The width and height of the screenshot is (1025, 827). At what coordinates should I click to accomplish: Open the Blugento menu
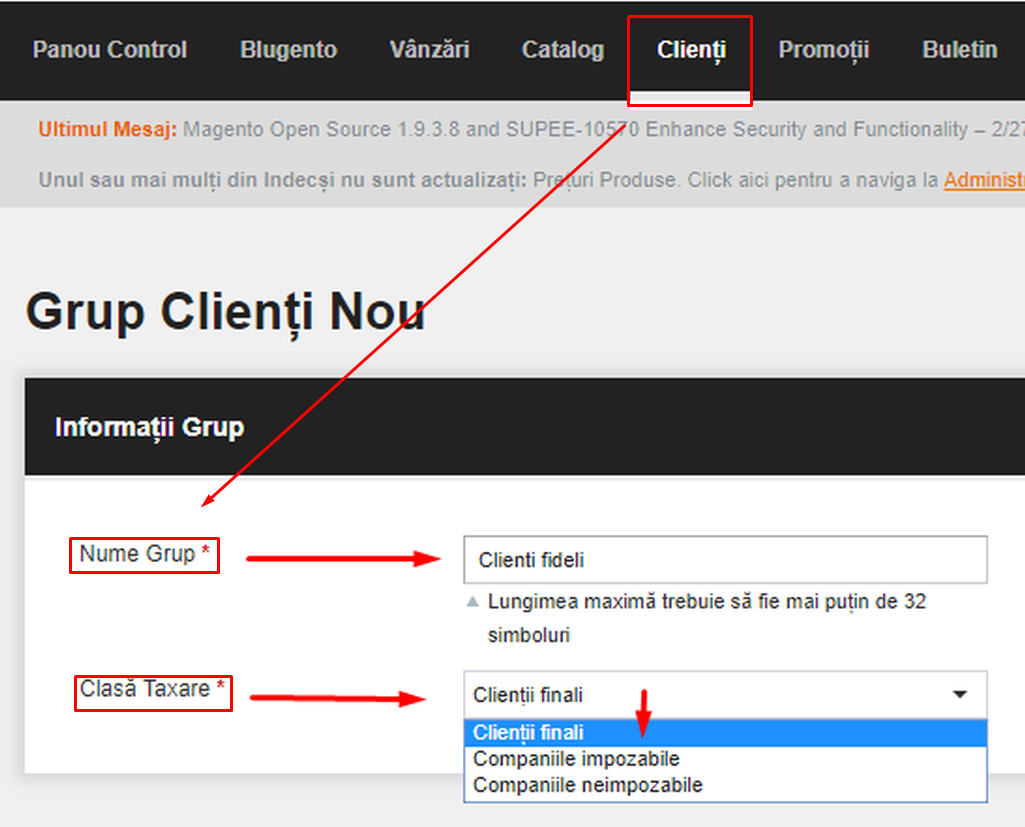tap(288, 50)
